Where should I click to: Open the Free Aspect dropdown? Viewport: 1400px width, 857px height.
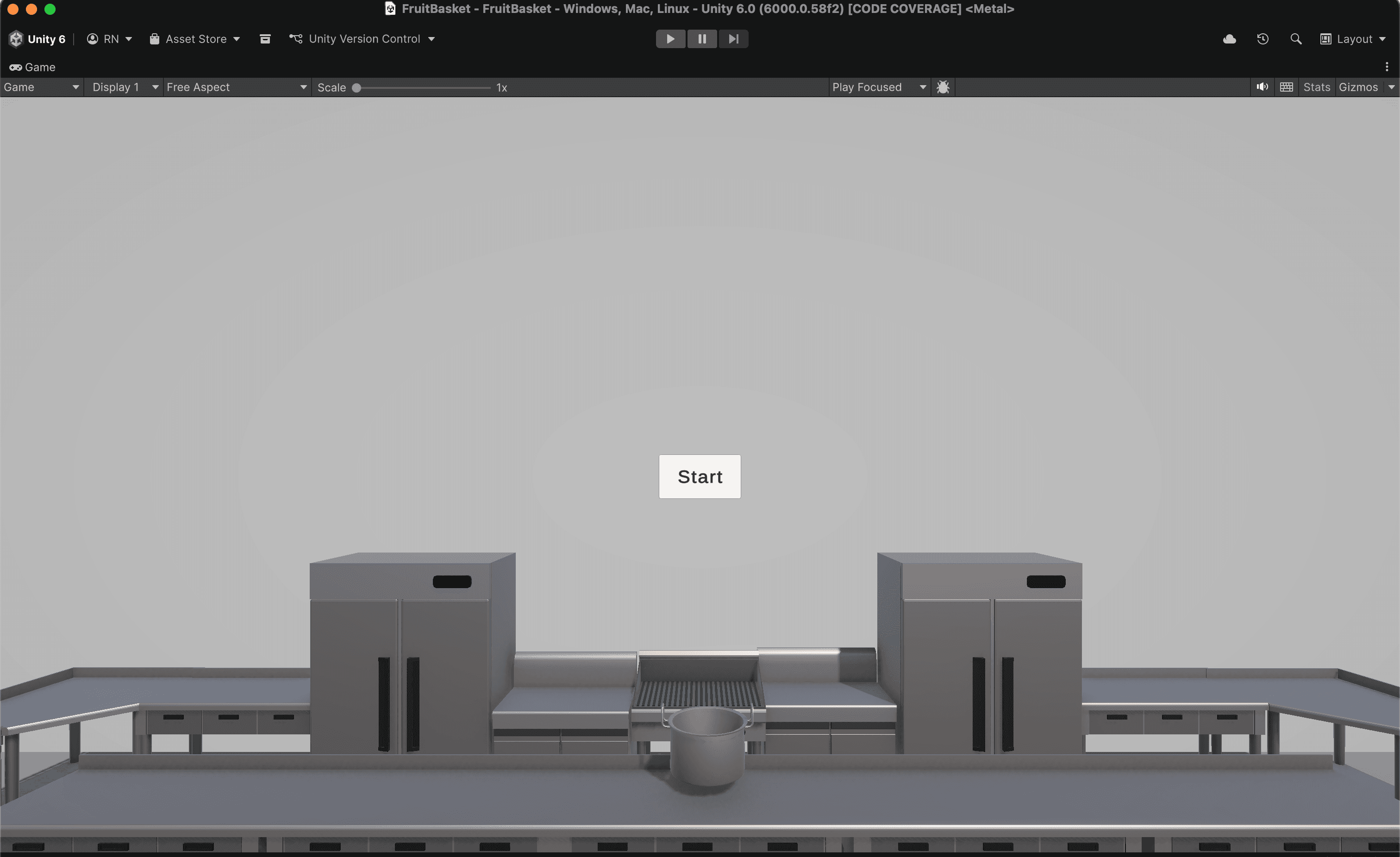coord(237,87)
